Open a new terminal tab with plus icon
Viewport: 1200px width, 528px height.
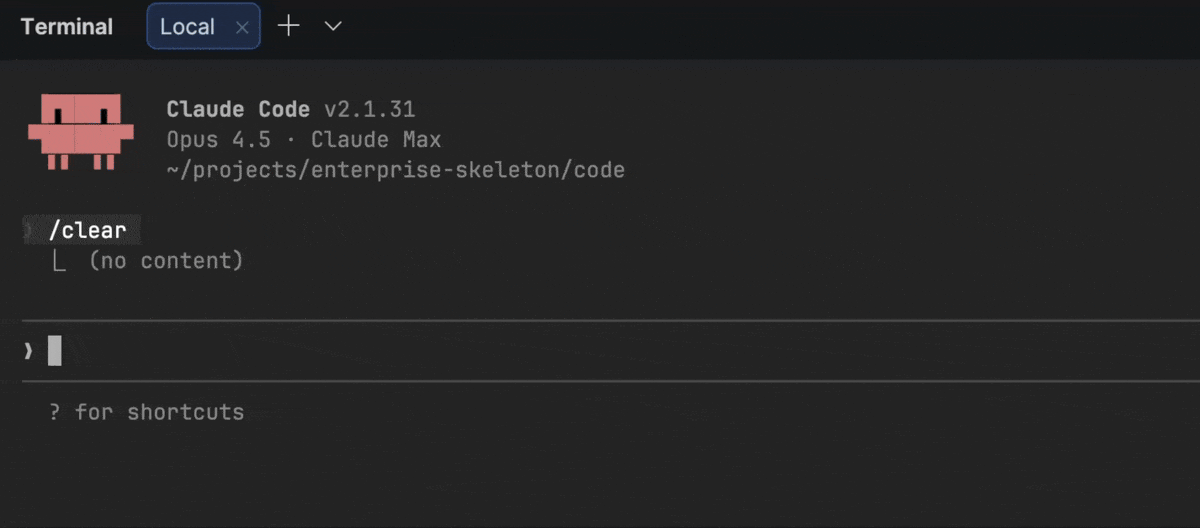click(x=288, y=27)
